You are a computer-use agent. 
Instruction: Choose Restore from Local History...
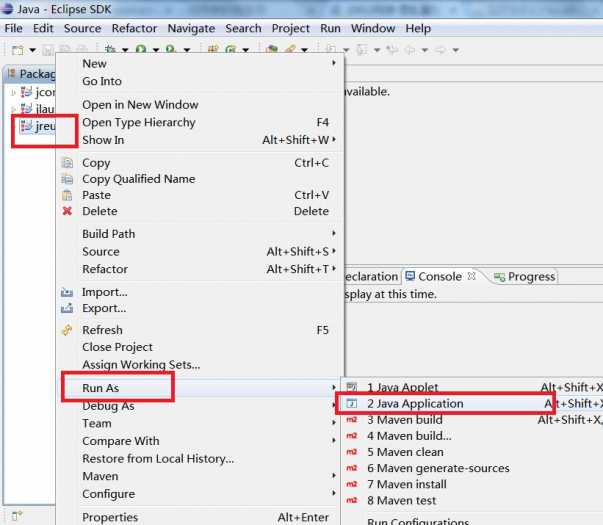click(x=200, y=458)
